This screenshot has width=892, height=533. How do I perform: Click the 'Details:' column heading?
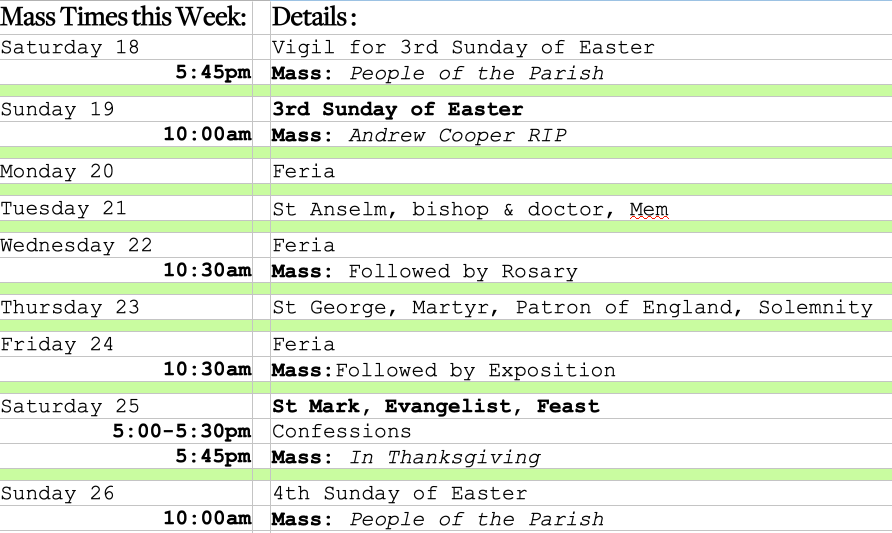click(314, 17)
